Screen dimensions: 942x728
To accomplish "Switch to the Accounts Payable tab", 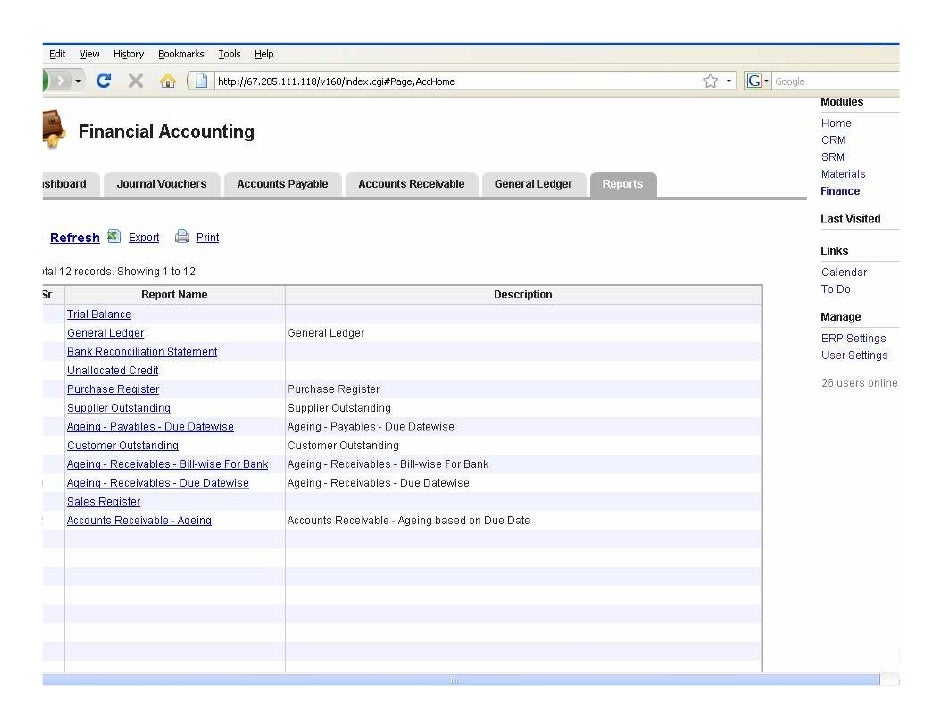I will click(282, 184).
